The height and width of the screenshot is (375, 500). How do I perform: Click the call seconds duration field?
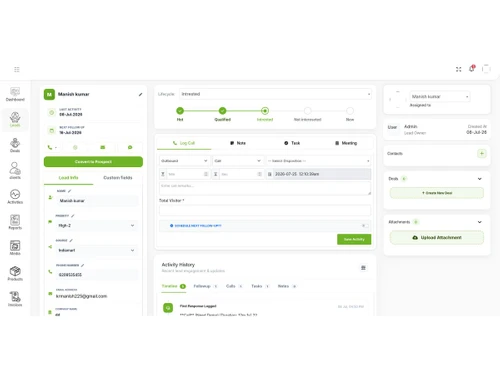241,174
